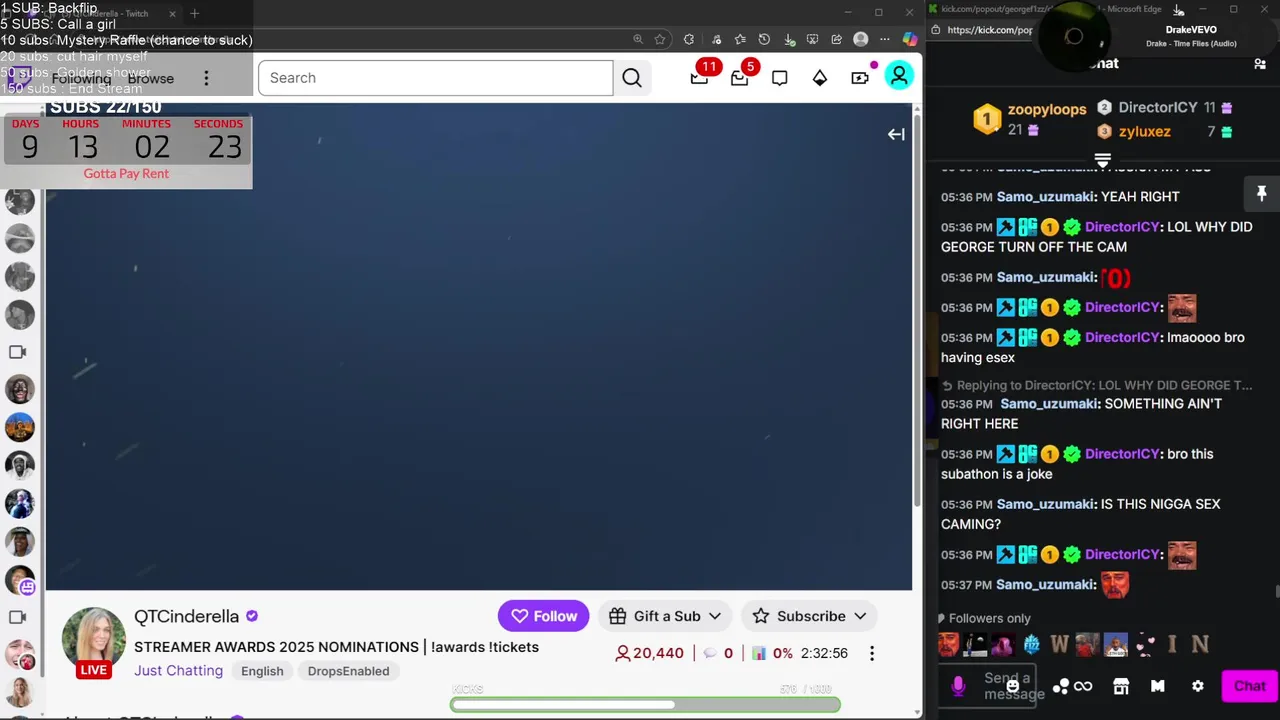Image resolution: width=1280 pixels, height=720 pixels.
Task: Close the Twitch browser tab
Action: (172, 14)
